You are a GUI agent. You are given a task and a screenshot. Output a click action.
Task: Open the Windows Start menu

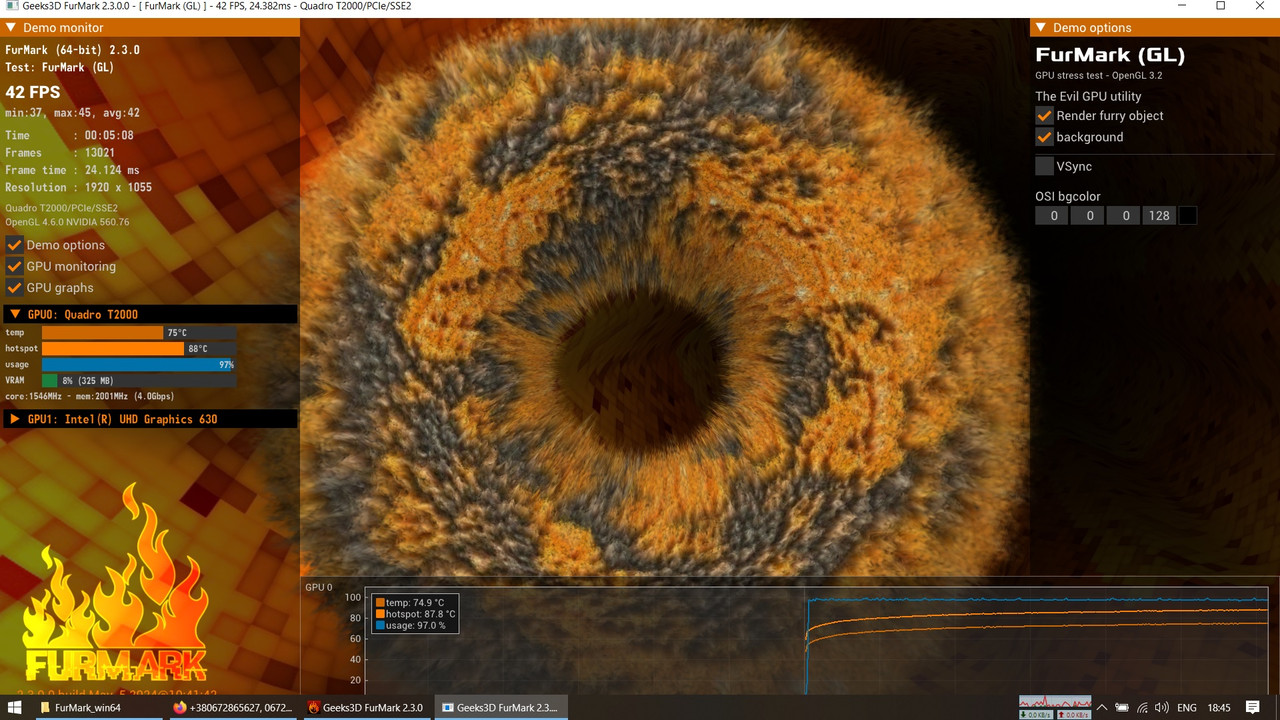tap(16, 707)
